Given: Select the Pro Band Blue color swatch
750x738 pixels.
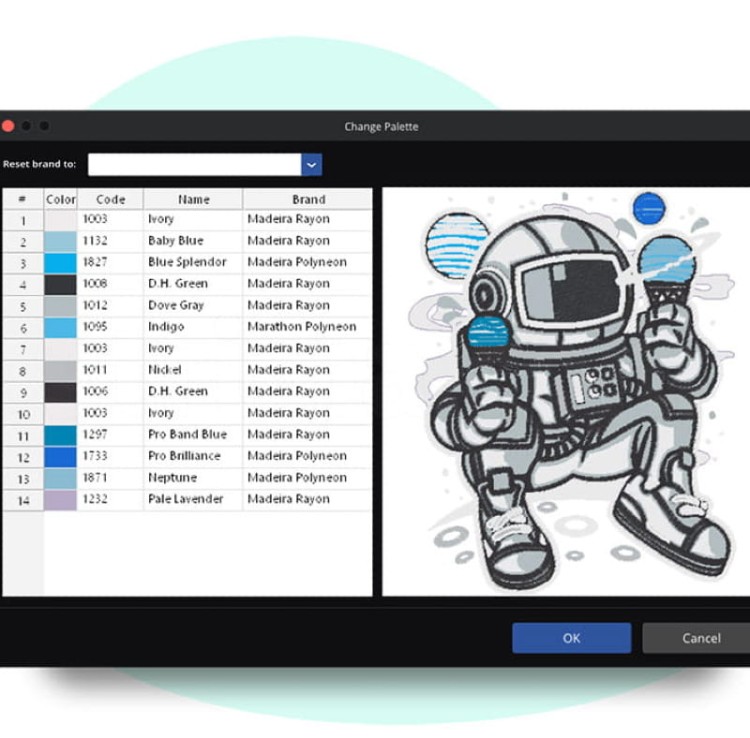Looking at the screenshot, I should (60, 435).
